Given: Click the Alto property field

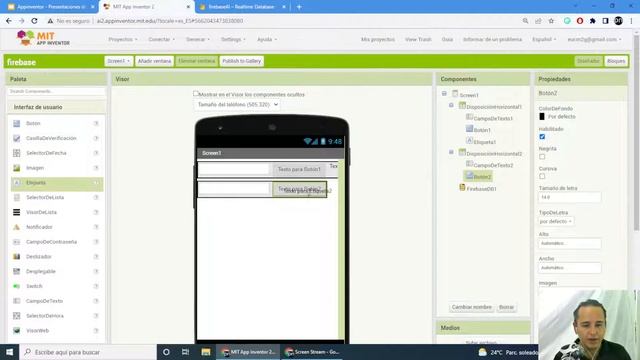Looking at the screenshot, I should pyautogui.click(x=569, y=243).
